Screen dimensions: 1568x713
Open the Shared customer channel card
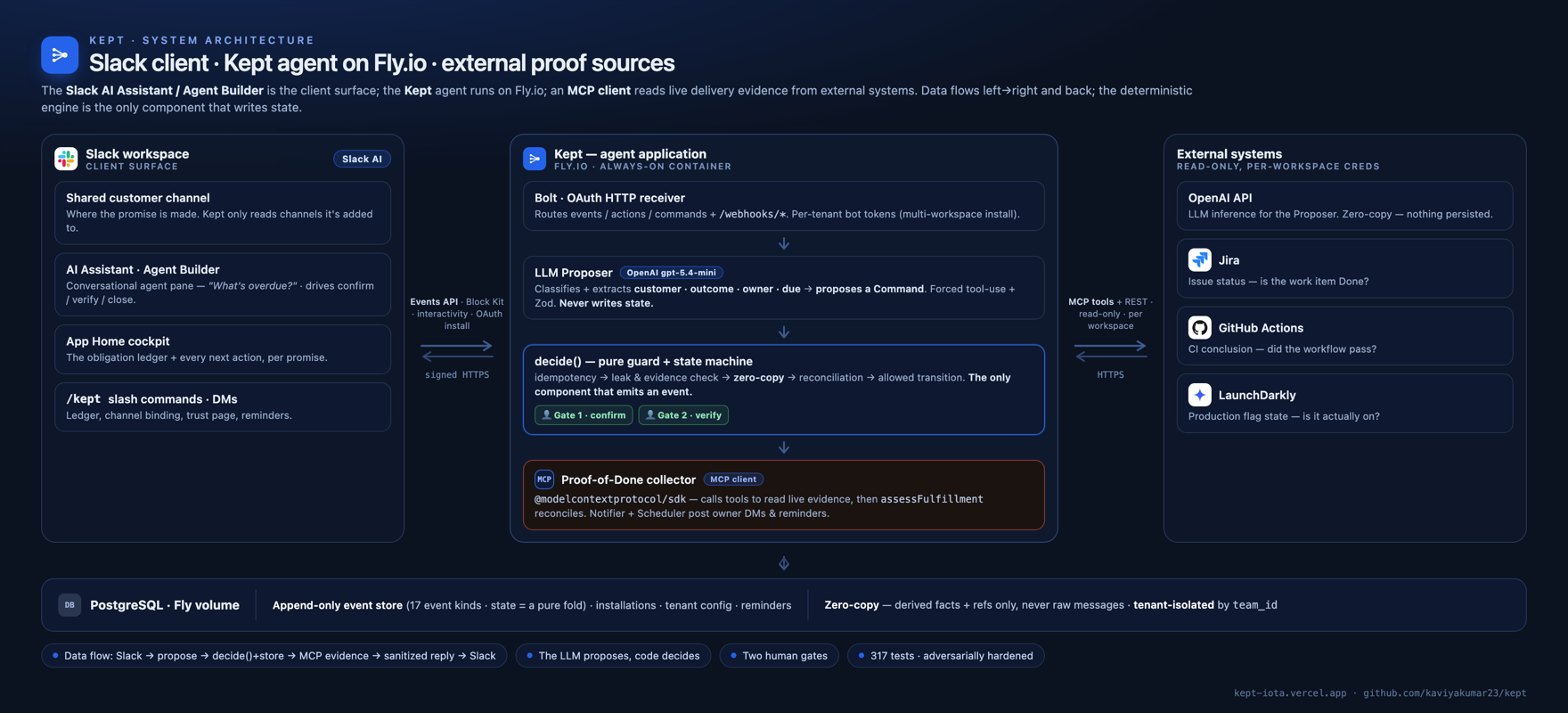tap(223, 213)
